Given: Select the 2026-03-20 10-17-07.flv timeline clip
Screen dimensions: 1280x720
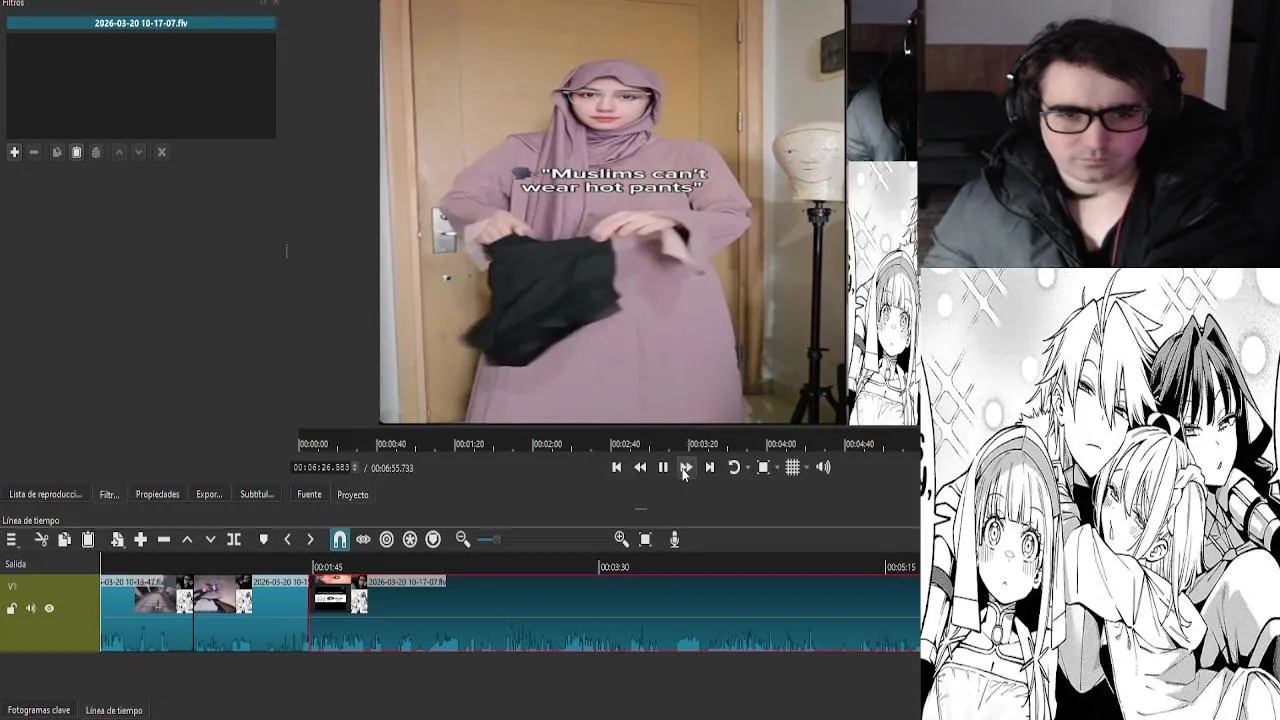Looking at the screenshot, I should point(614,612).
